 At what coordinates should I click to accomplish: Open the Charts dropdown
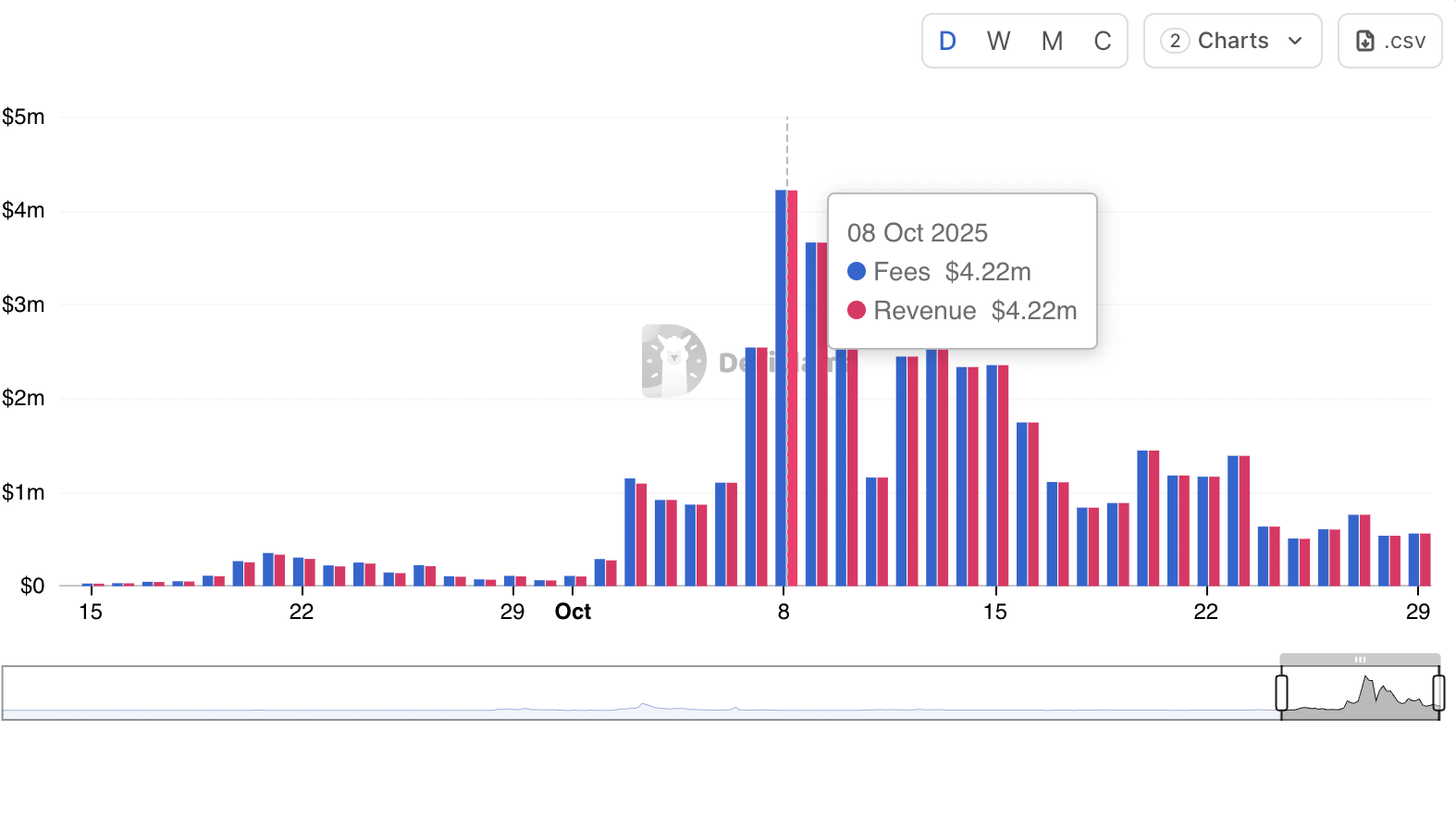click(1232, 41)
